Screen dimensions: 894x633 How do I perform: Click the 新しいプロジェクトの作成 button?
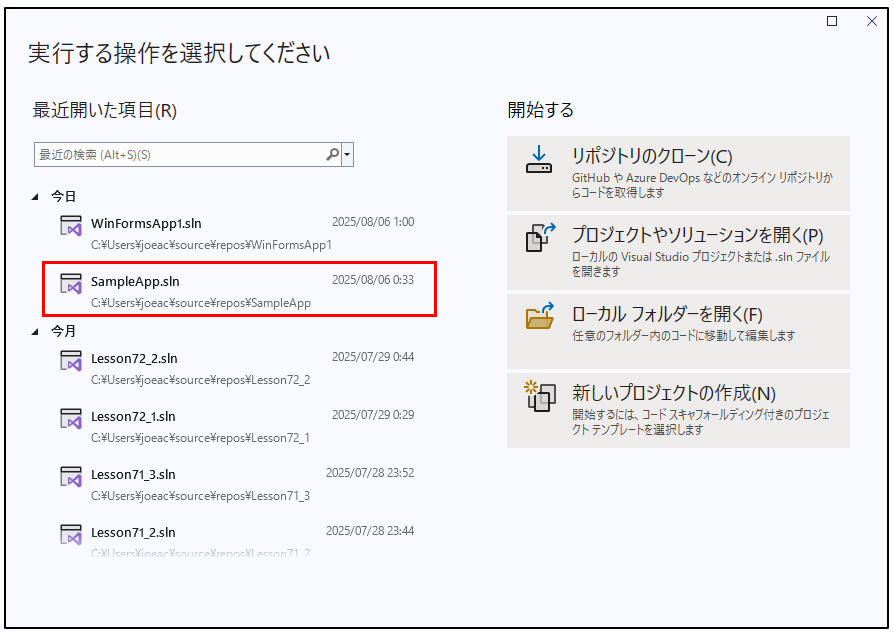click(678, 409)
